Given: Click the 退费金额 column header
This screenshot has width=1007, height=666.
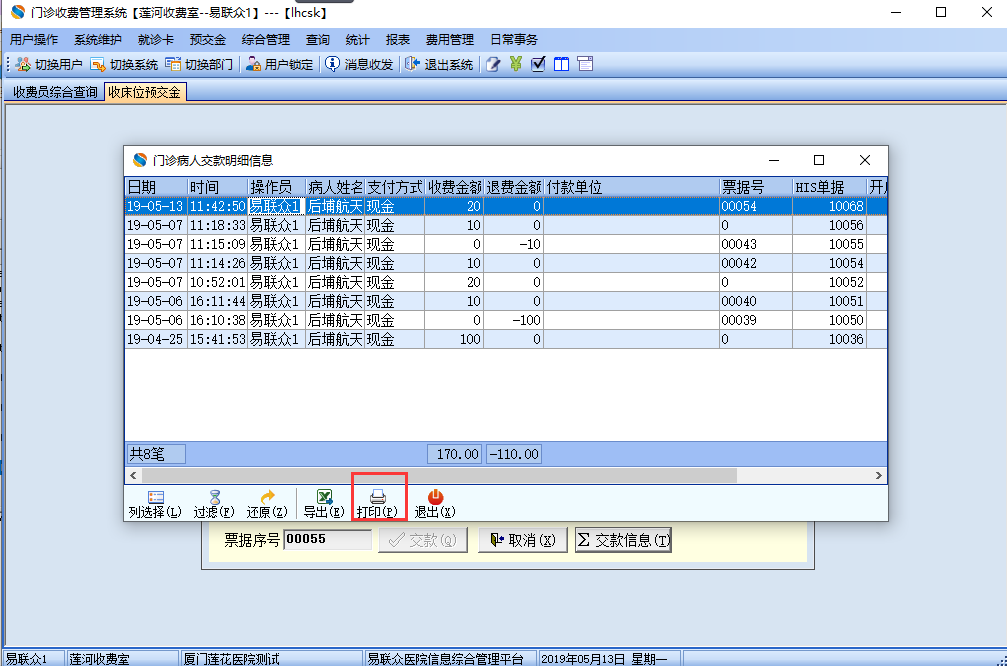Looking at the screenshot, I should (x=513, y=187).
